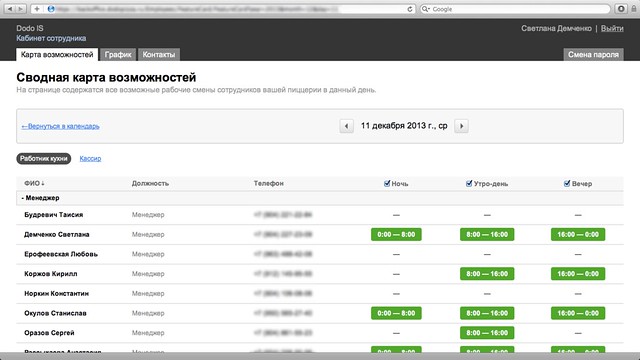
Task: Select the name Оразов Сергей
Action: [x=49, y=333]
